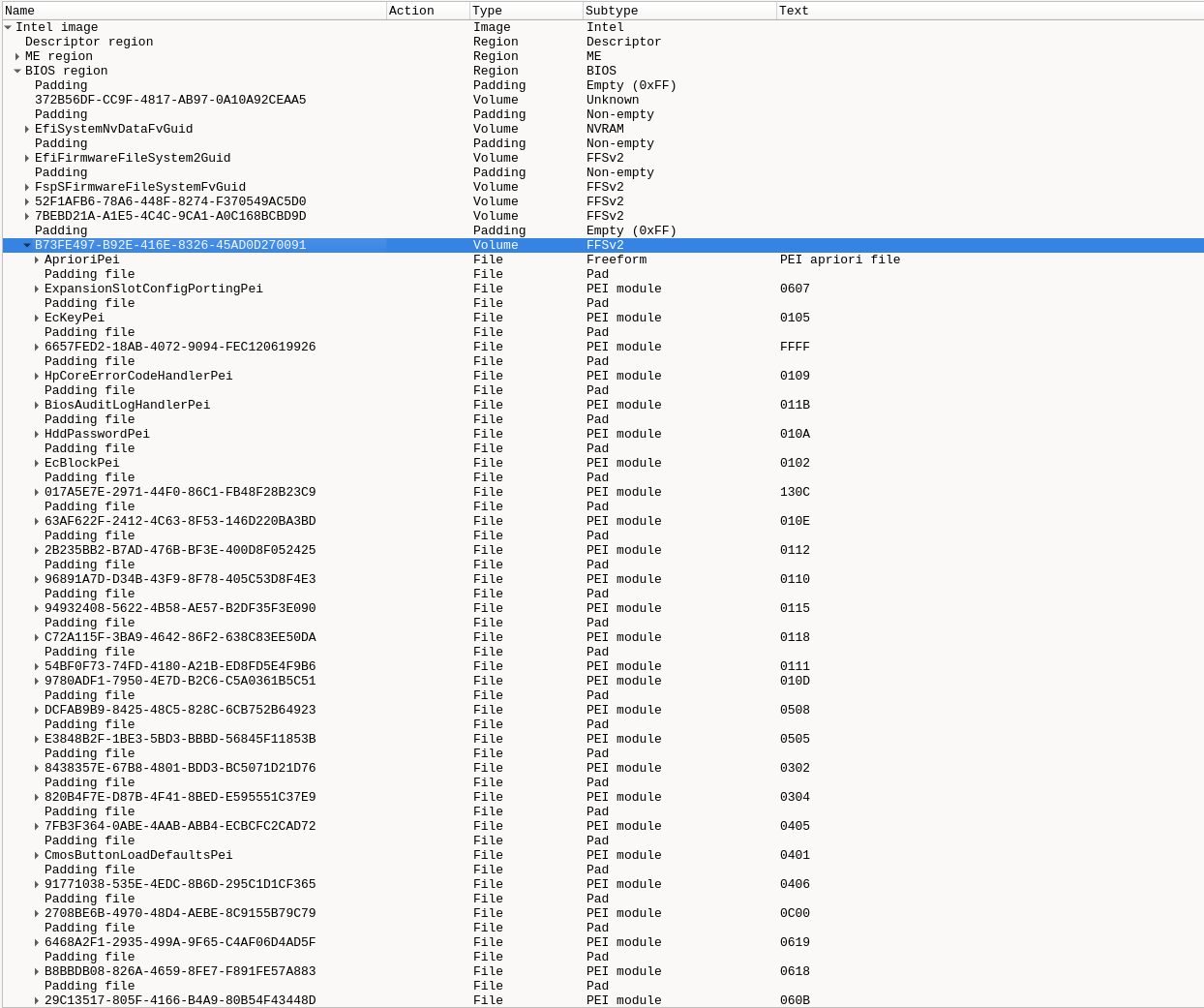Click the text value 0C00
The height and width of the screenshot is (1008, 1204).
795,913
